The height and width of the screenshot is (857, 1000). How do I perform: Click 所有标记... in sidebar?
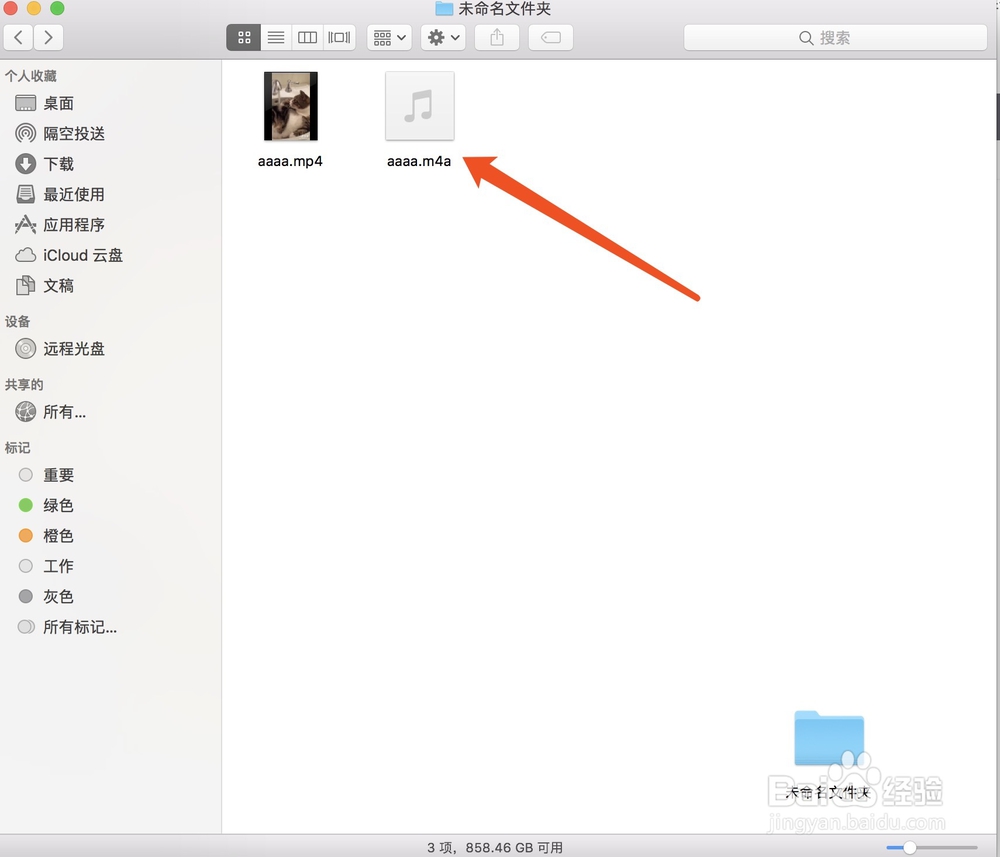(72, 627)
